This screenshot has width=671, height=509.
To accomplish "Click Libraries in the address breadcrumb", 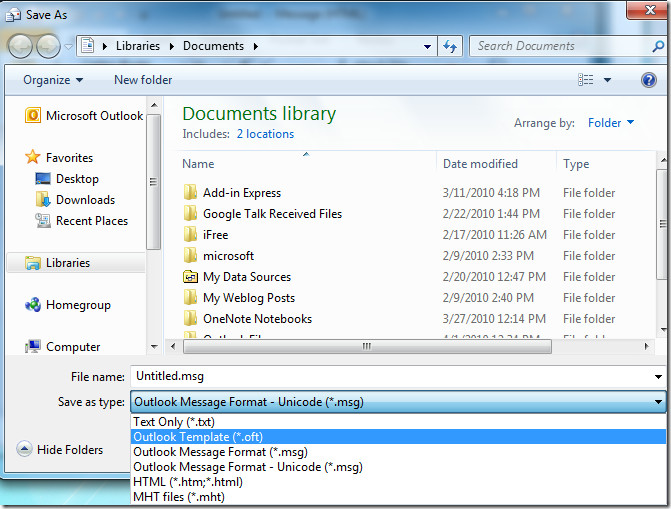I will pyautogui.click(x=137, y=46).
